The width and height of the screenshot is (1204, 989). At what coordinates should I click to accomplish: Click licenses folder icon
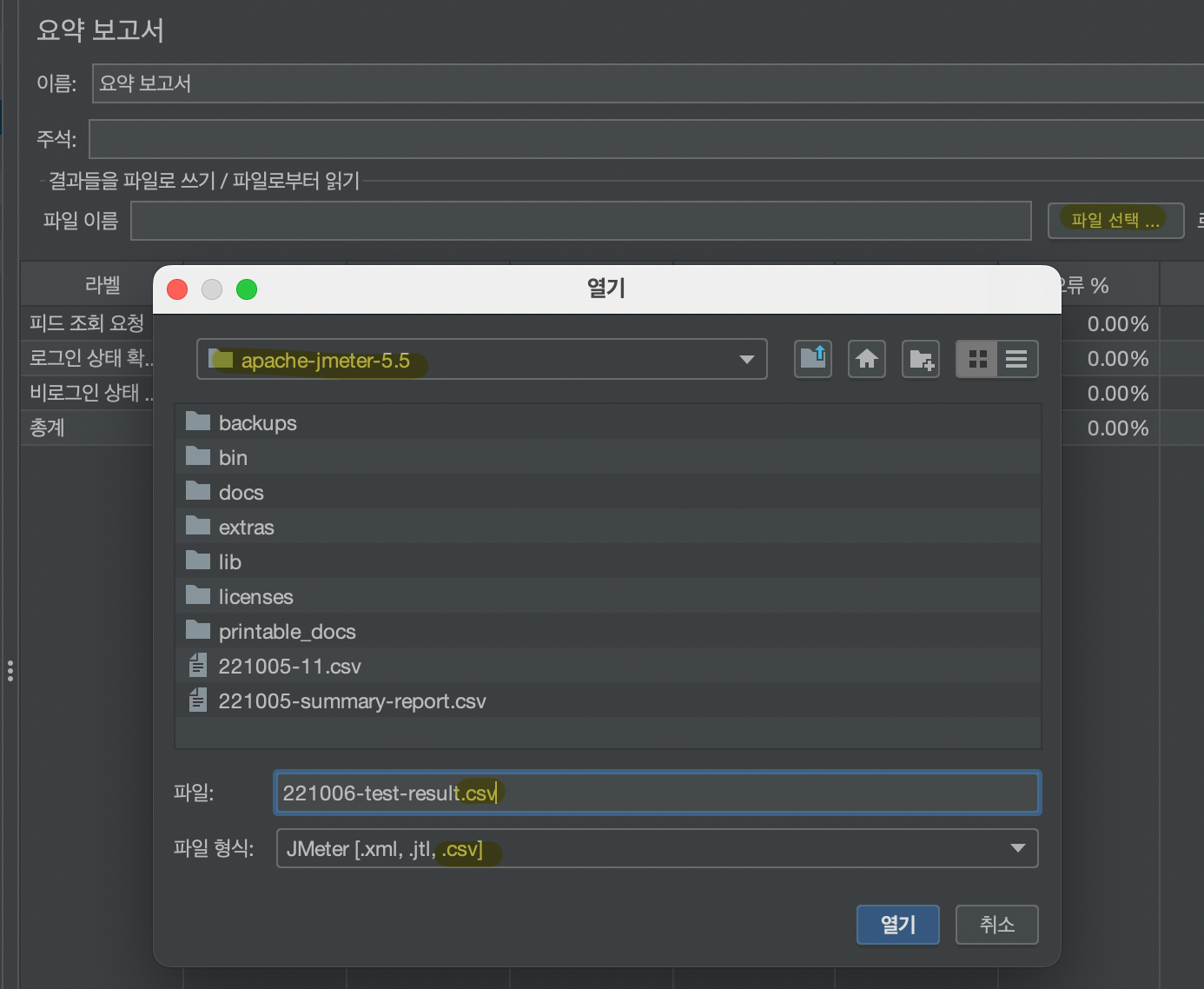click(198, 595)
